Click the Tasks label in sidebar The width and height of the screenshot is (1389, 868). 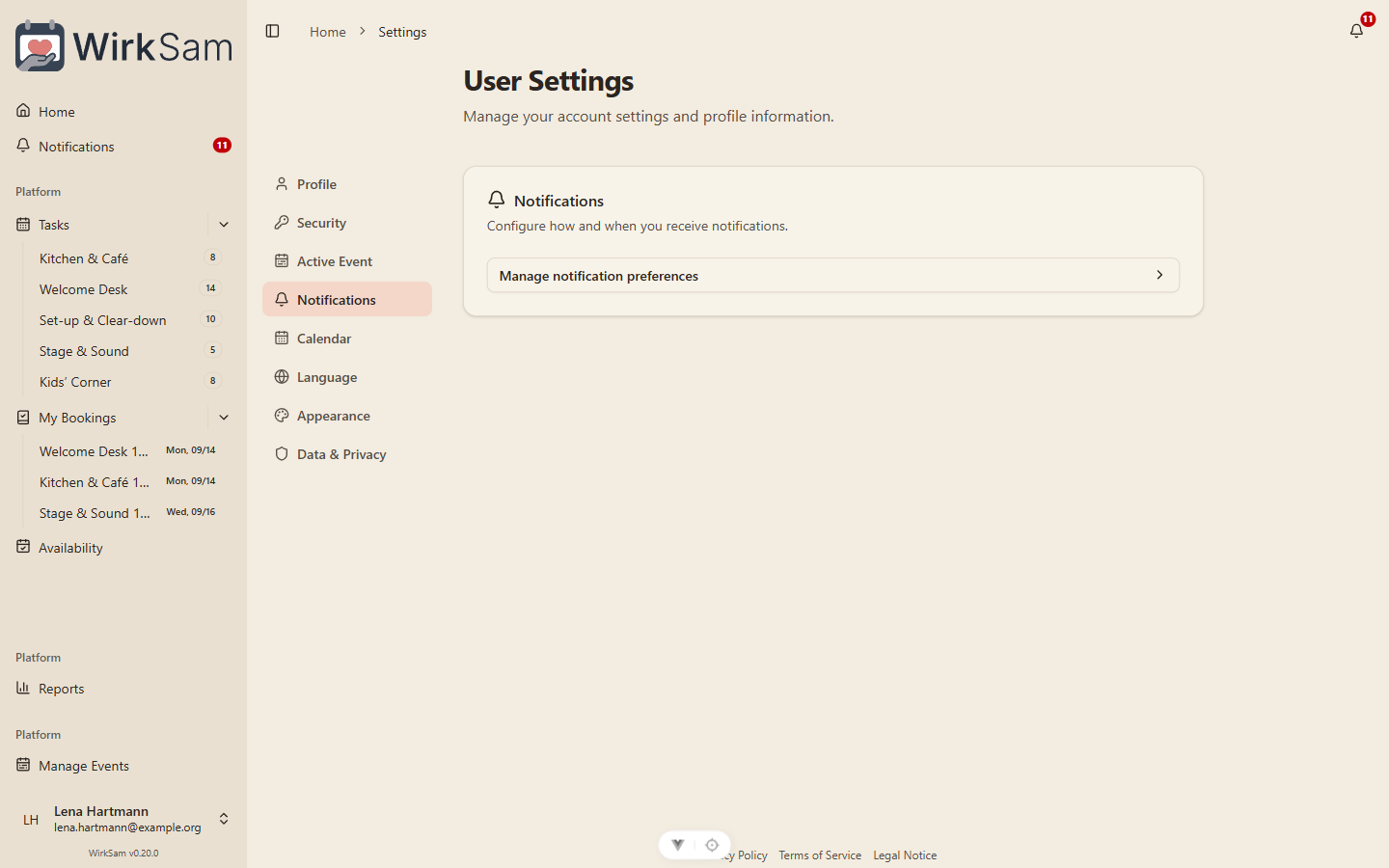[54, 225]
